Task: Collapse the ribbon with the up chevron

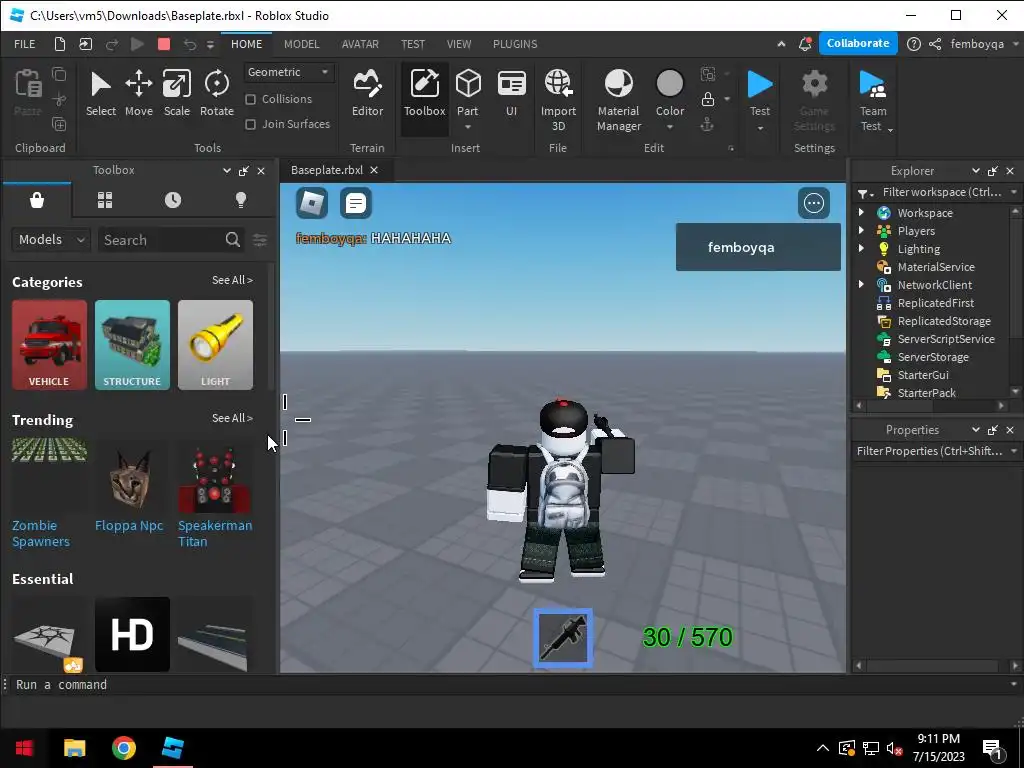Action: (781, 44)
